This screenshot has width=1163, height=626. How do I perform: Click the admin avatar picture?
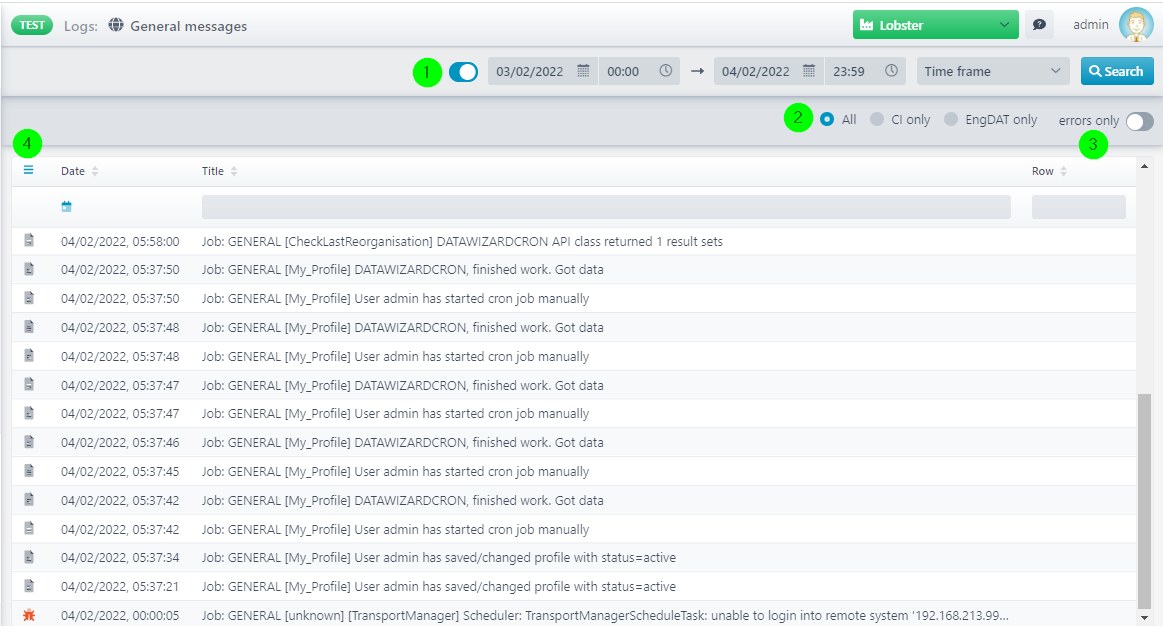1135,25
